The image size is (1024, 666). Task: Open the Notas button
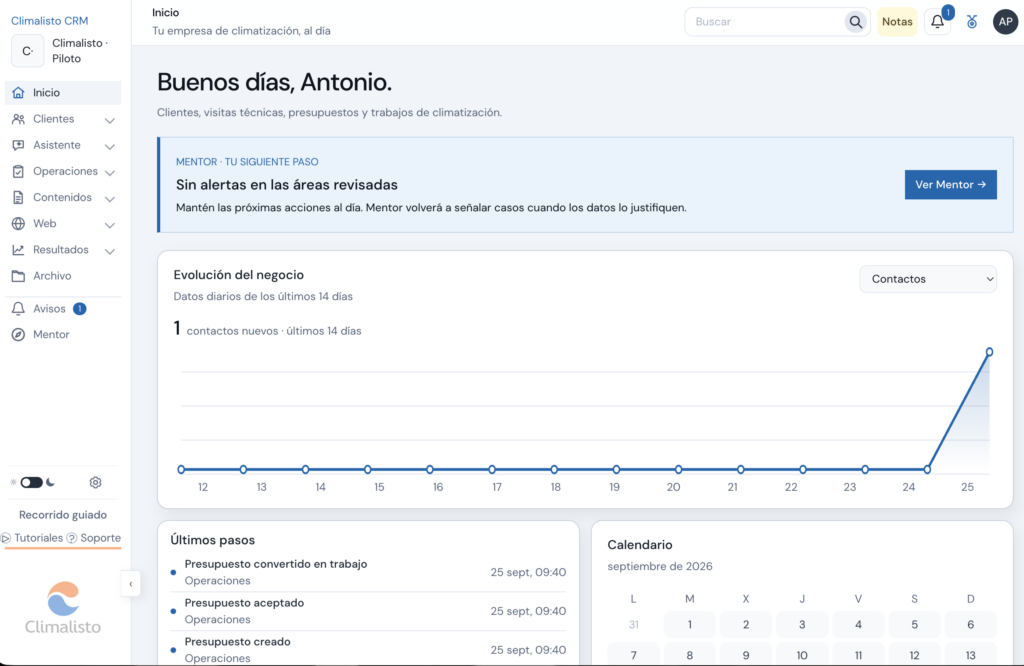pos(897,22)
